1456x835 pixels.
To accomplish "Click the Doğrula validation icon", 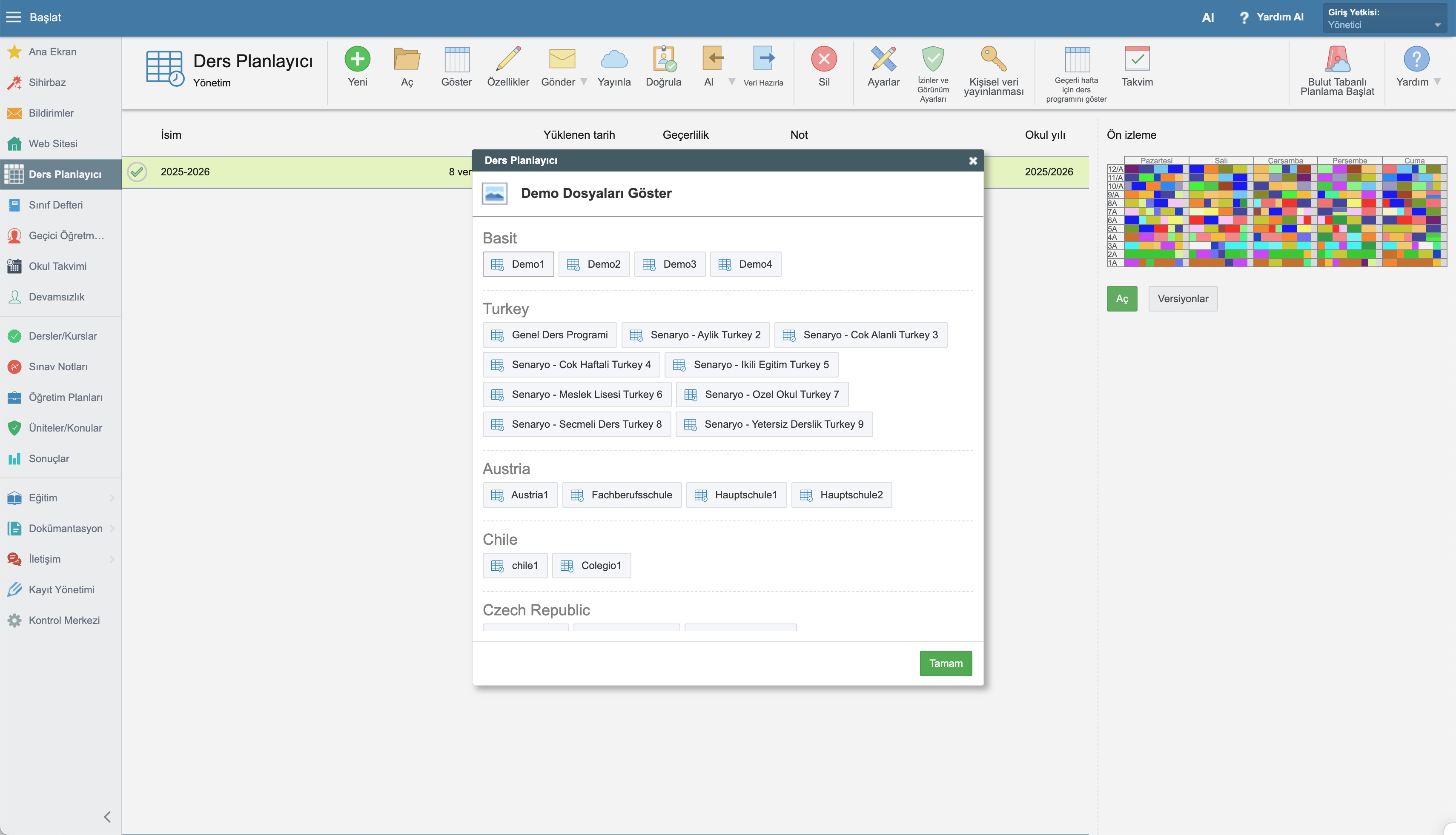I will pos(664,58).
